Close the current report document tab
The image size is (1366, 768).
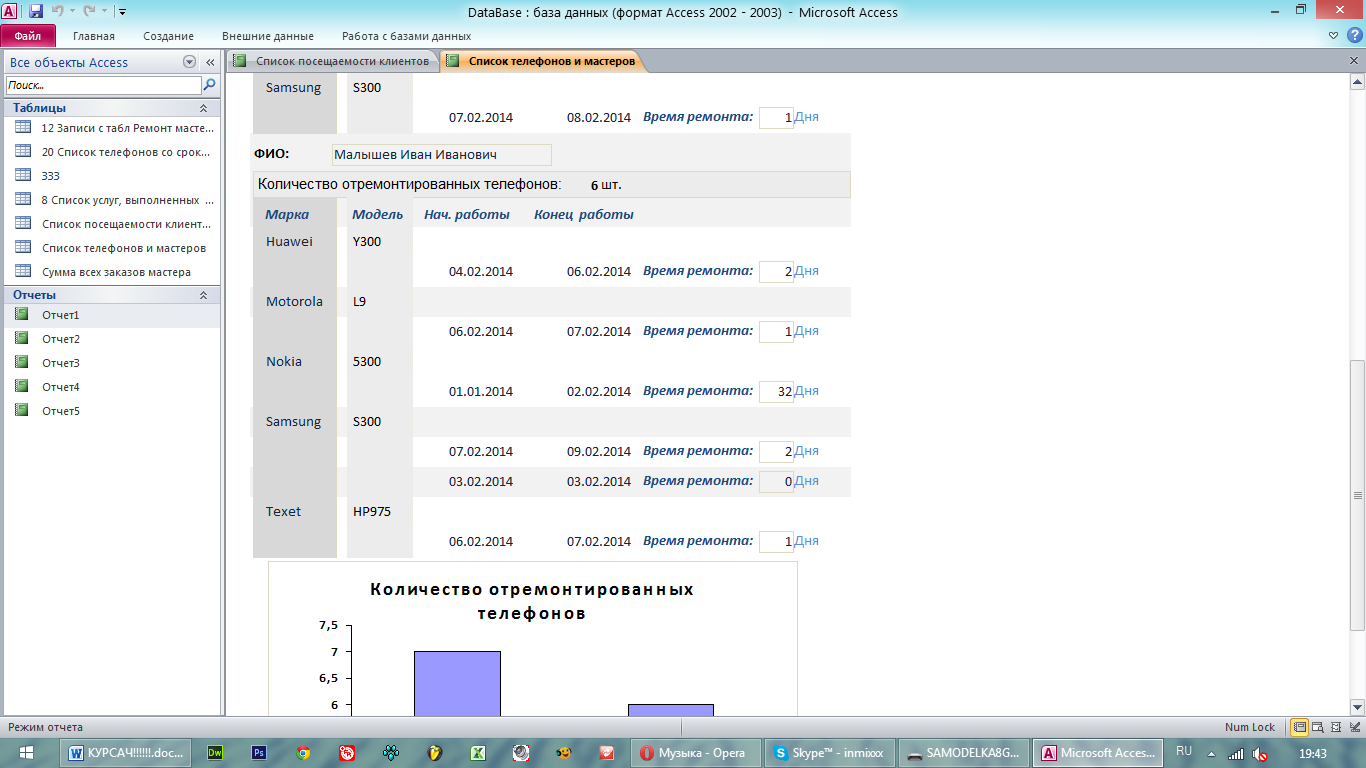(1354, 61)
